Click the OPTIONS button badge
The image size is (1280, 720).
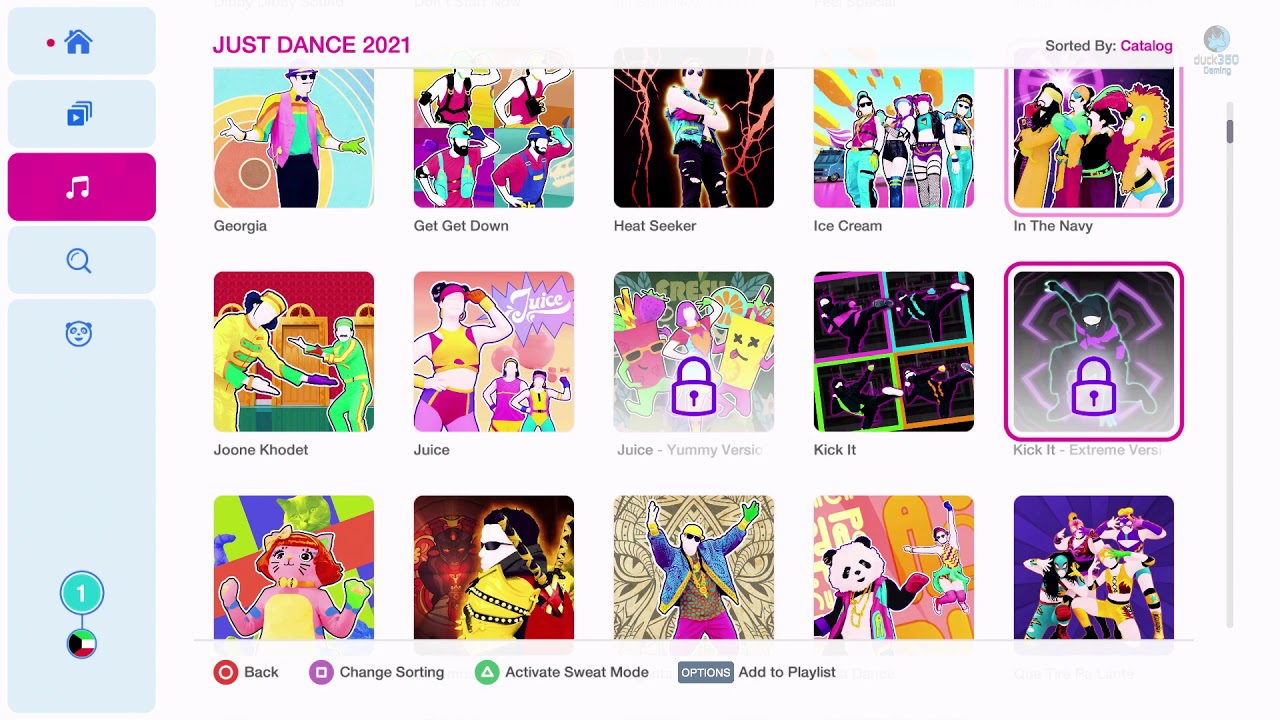point(706,672)
